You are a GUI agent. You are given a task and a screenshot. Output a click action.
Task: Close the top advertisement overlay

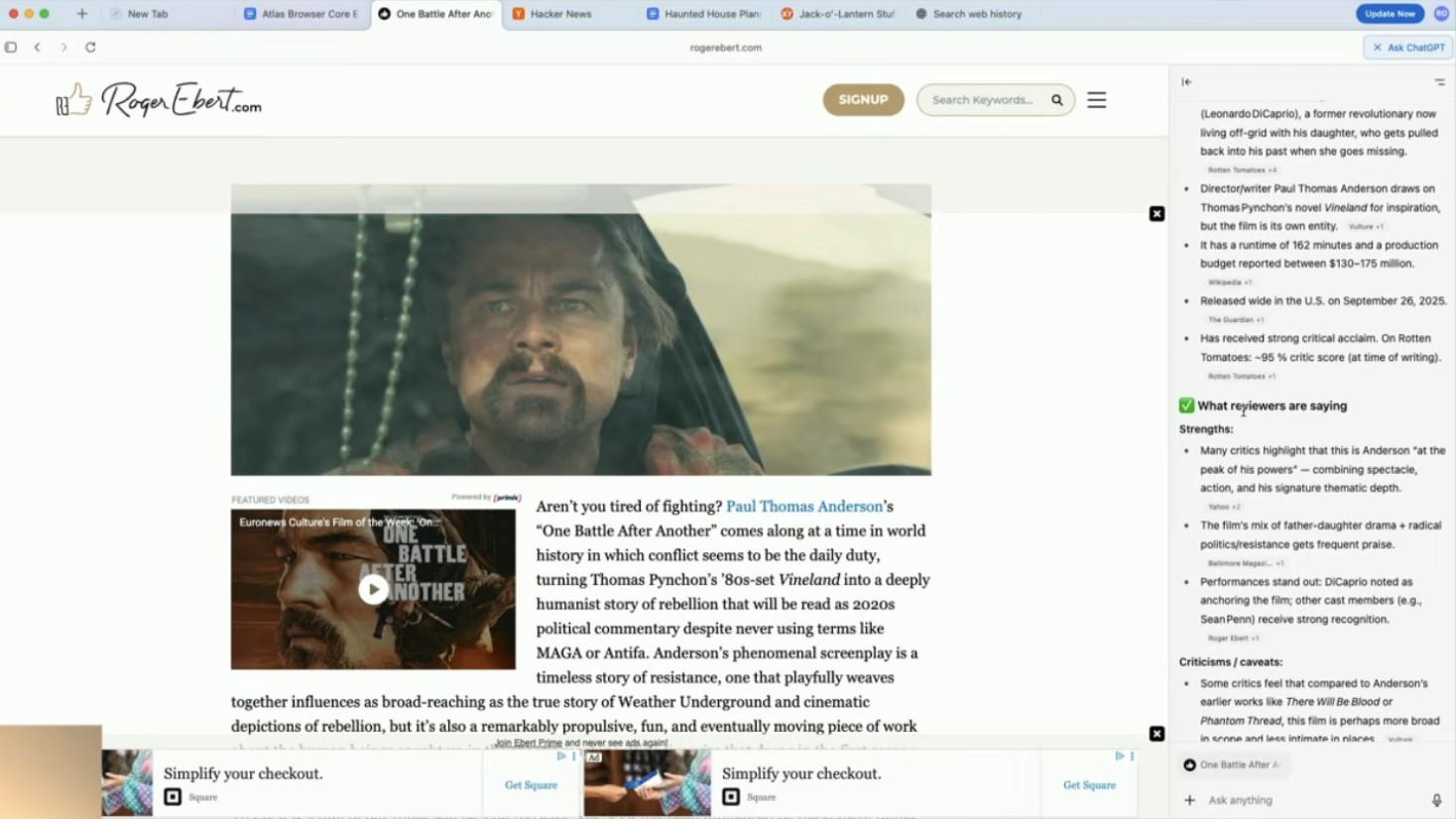[x=1156, y=214]
